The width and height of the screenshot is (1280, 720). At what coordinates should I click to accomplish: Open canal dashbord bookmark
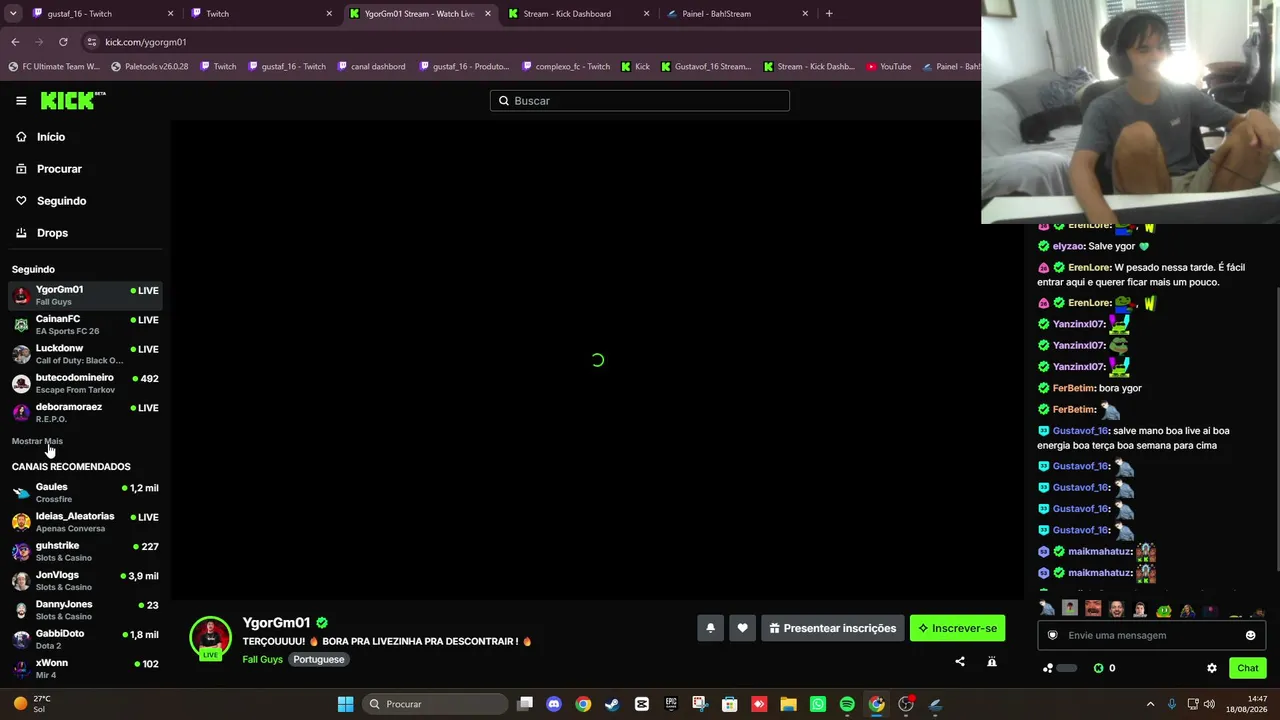[x=371, y=67]
